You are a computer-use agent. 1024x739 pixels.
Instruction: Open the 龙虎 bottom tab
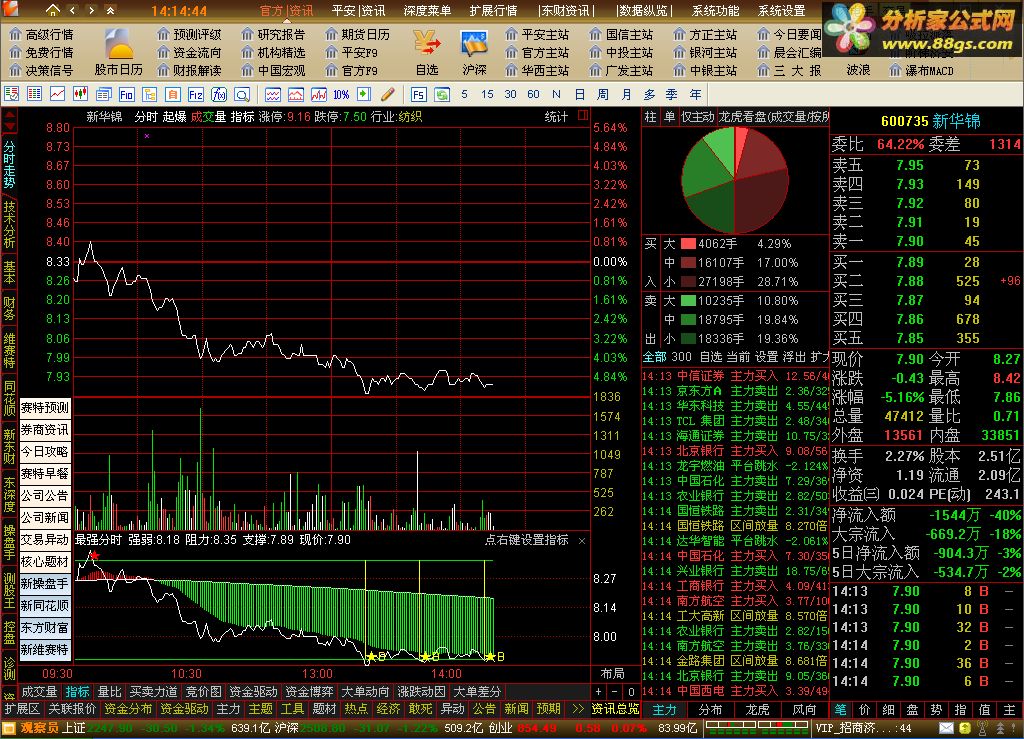point(758,709)
